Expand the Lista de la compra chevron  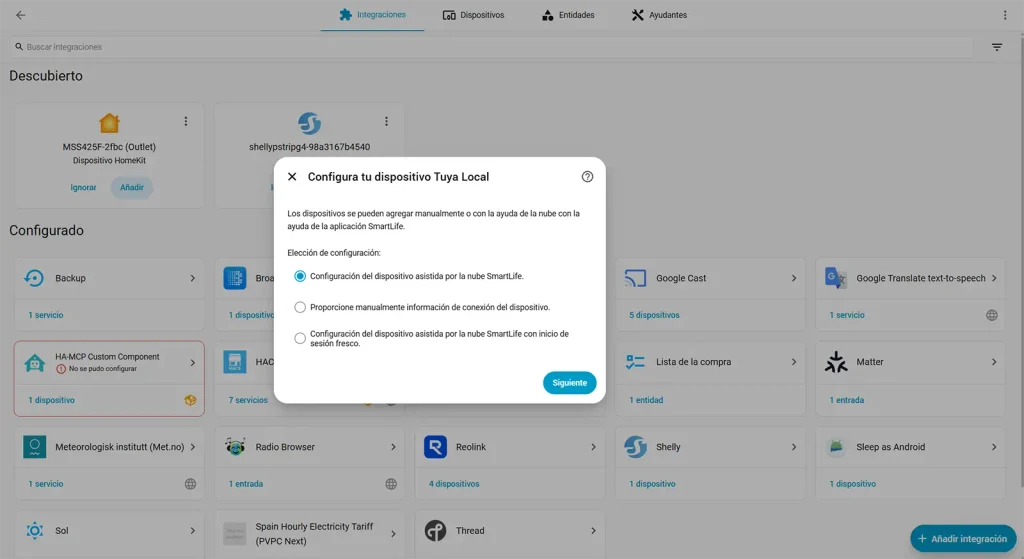pyautogui.click(x=793, y=362)
